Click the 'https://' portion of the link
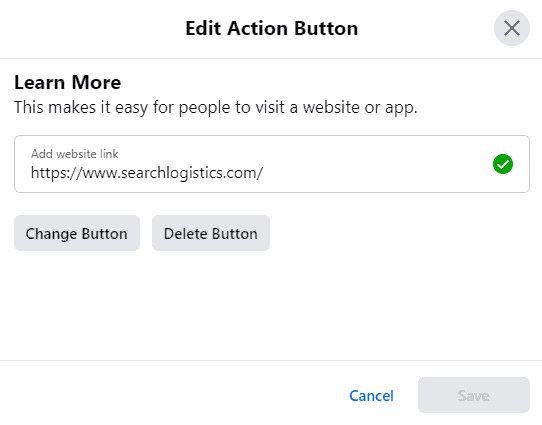This screenshot has width=542, height=425. coord(57,173)
